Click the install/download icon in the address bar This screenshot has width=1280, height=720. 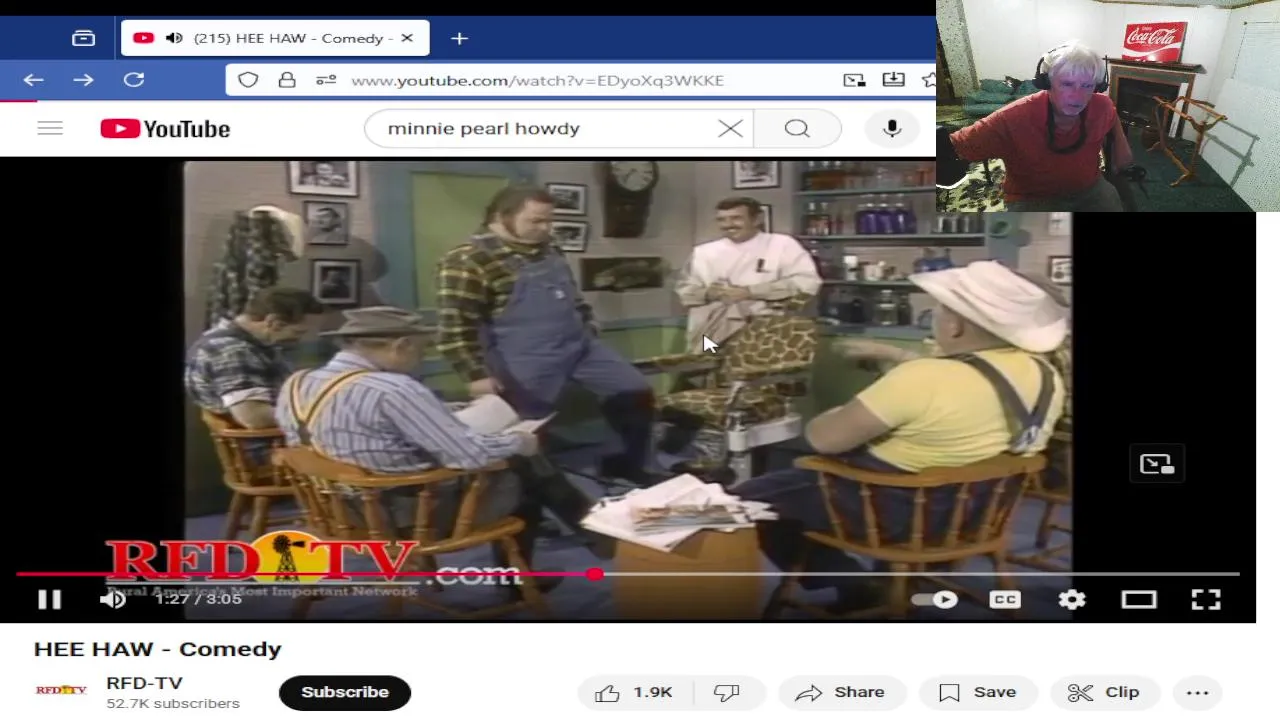click(x=894, y=80)
